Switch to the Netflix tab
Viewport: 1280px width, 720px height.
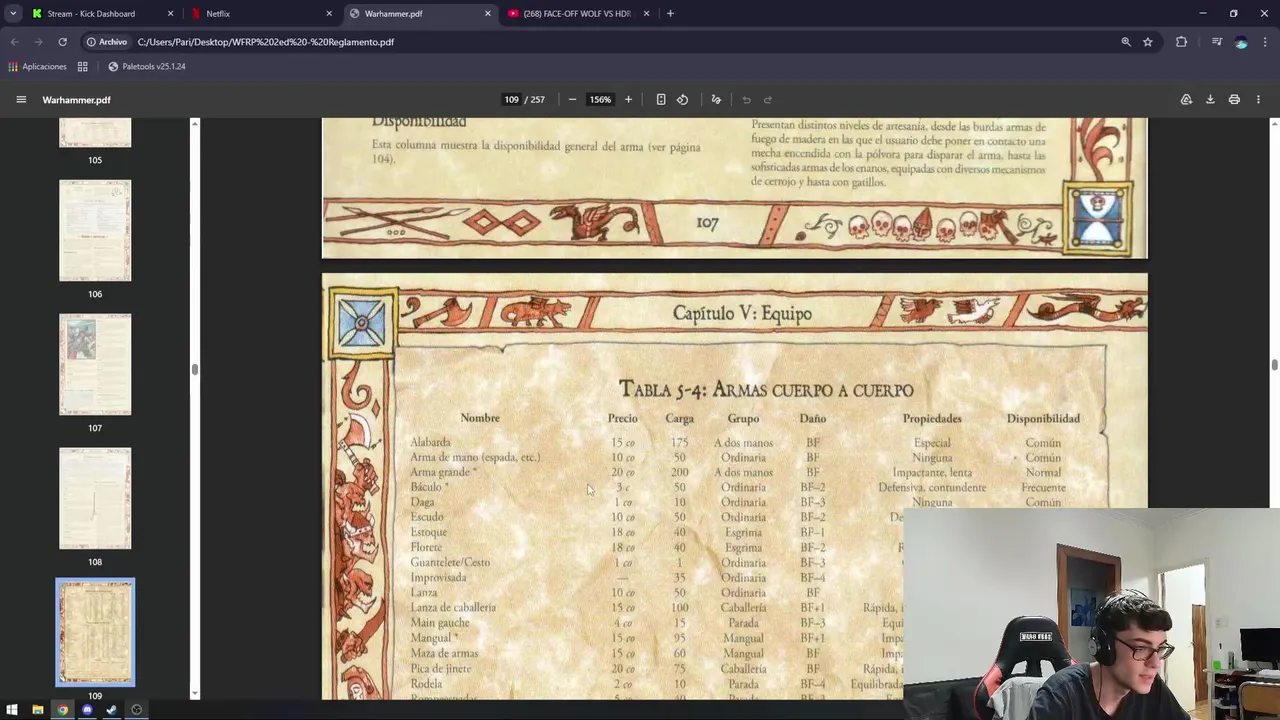pos(262,13)
